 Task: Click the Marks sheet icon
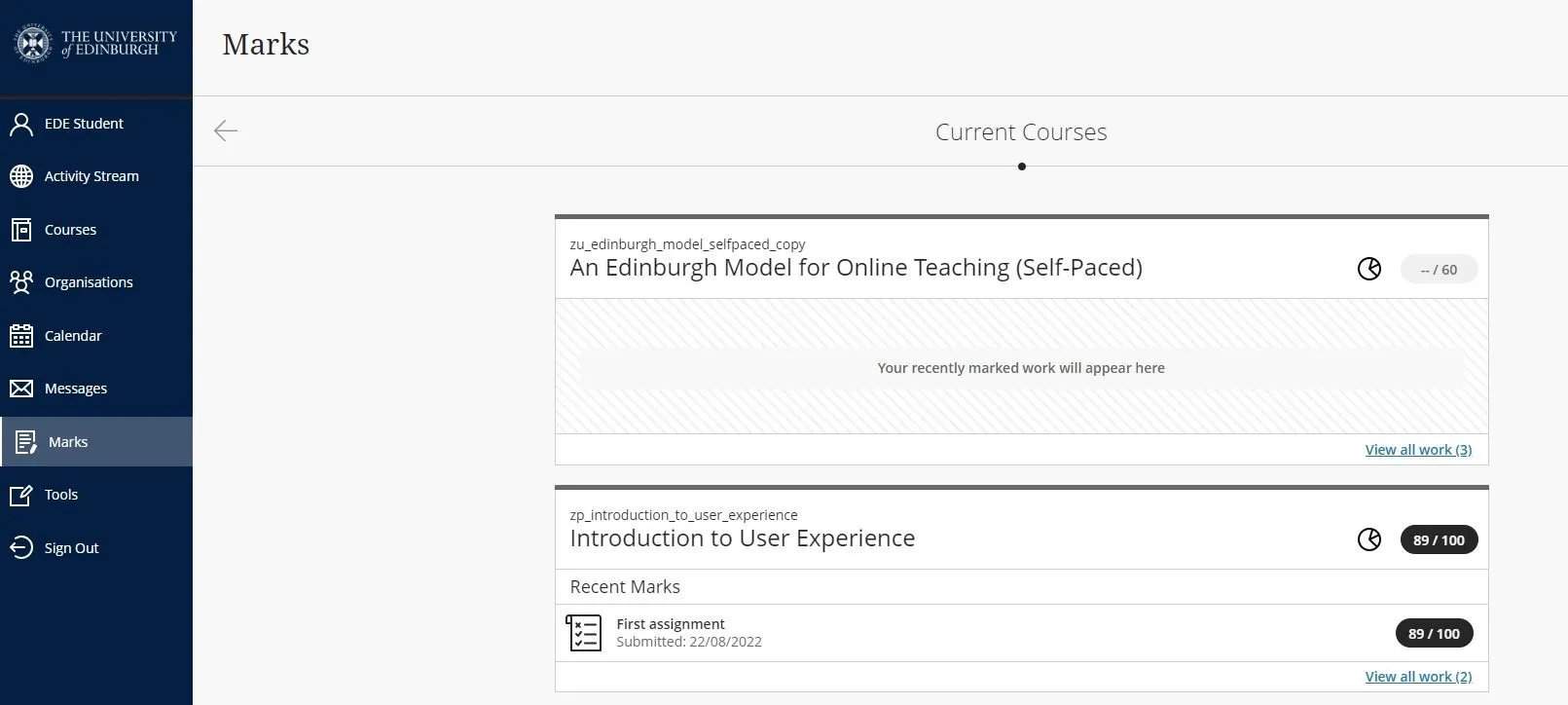(26, 442)
